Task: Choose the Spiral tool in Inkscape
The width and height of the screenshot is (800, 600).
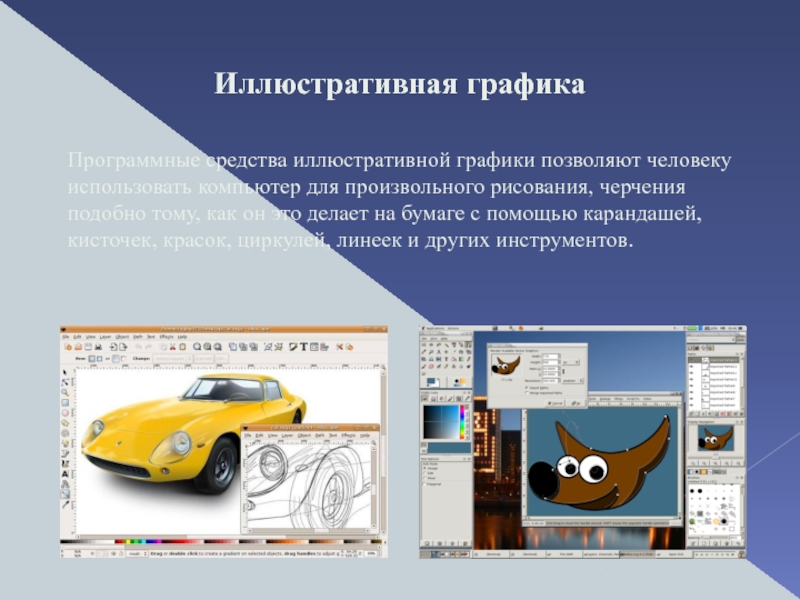Action: pos(65,433)
